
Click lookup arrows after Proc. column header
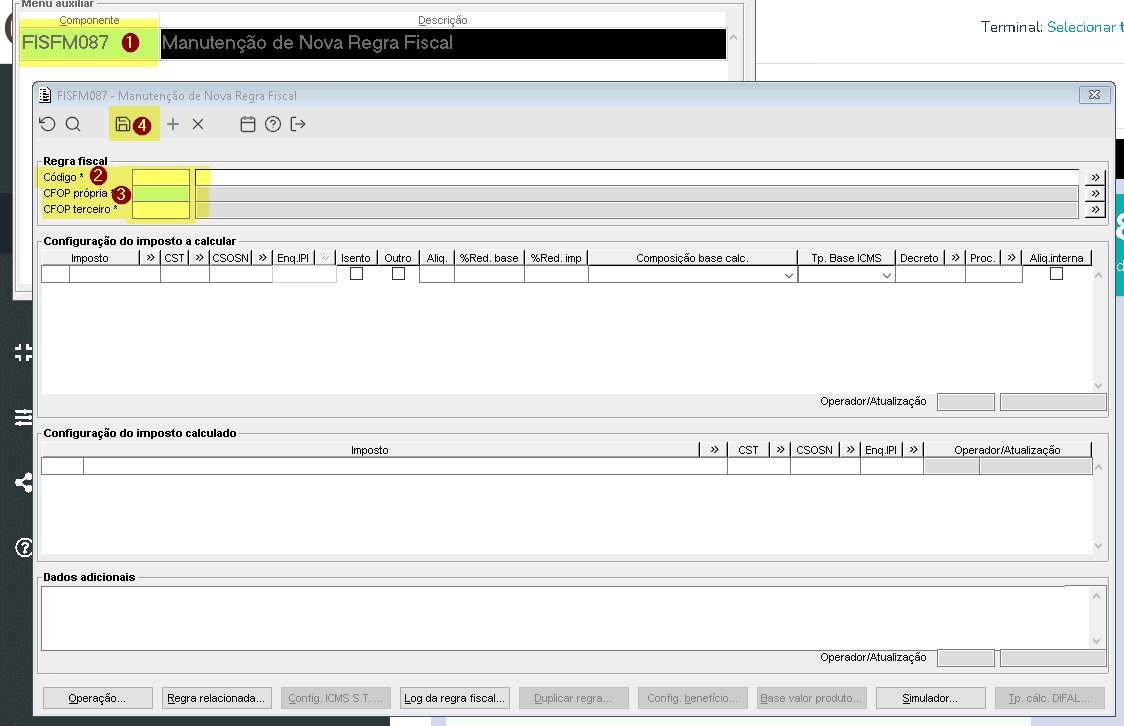1011,257
